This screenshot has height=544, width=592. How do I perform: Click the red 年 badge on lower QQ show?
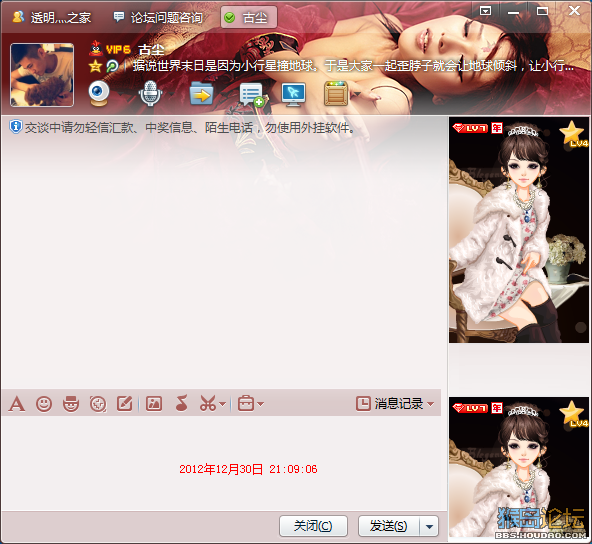pos(497,408)
